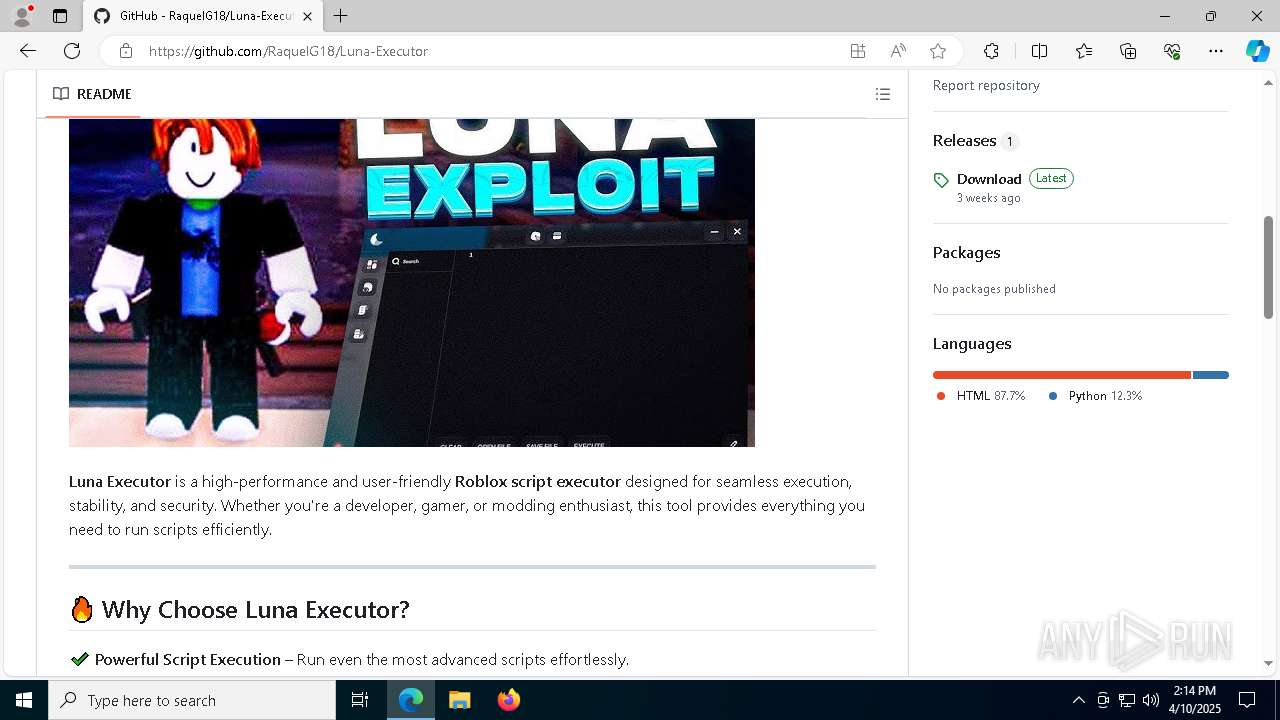Open Edge Settings and more menu
This screenshot has width=1280, height=720.
click(x=1216, y=51)
